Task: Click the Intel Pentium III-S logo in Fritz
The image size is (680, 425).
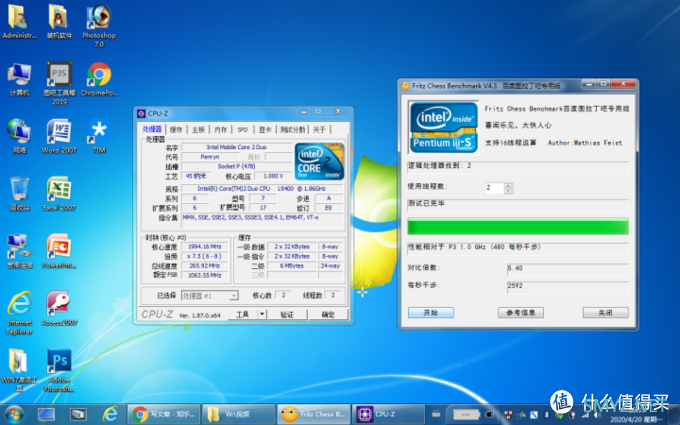Action: point(444,127)
